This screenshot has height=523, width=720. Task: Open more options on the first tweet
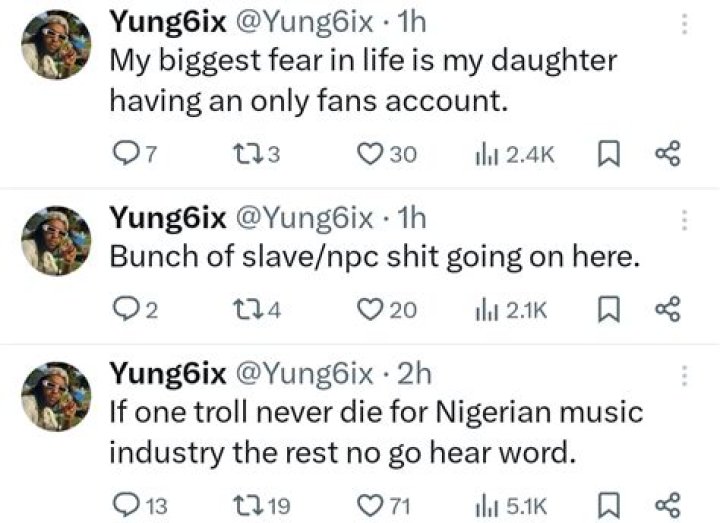[685, 24]
